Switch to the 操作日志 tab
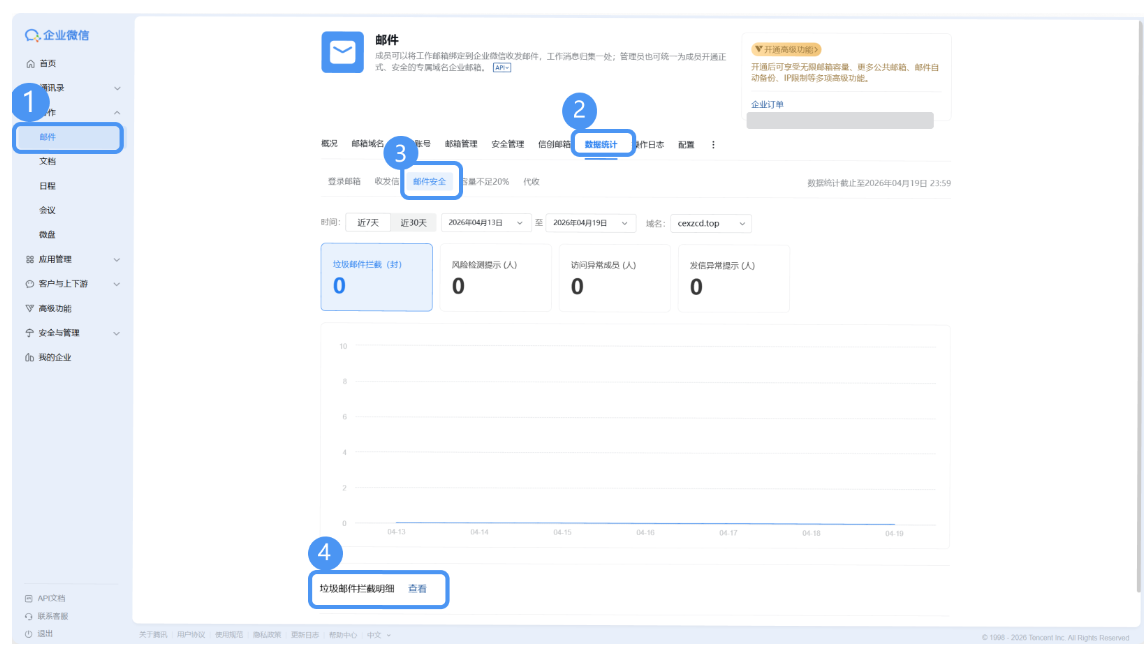Image resolution: width=1144 pixels, height=655 pixels. pos(648,144)
